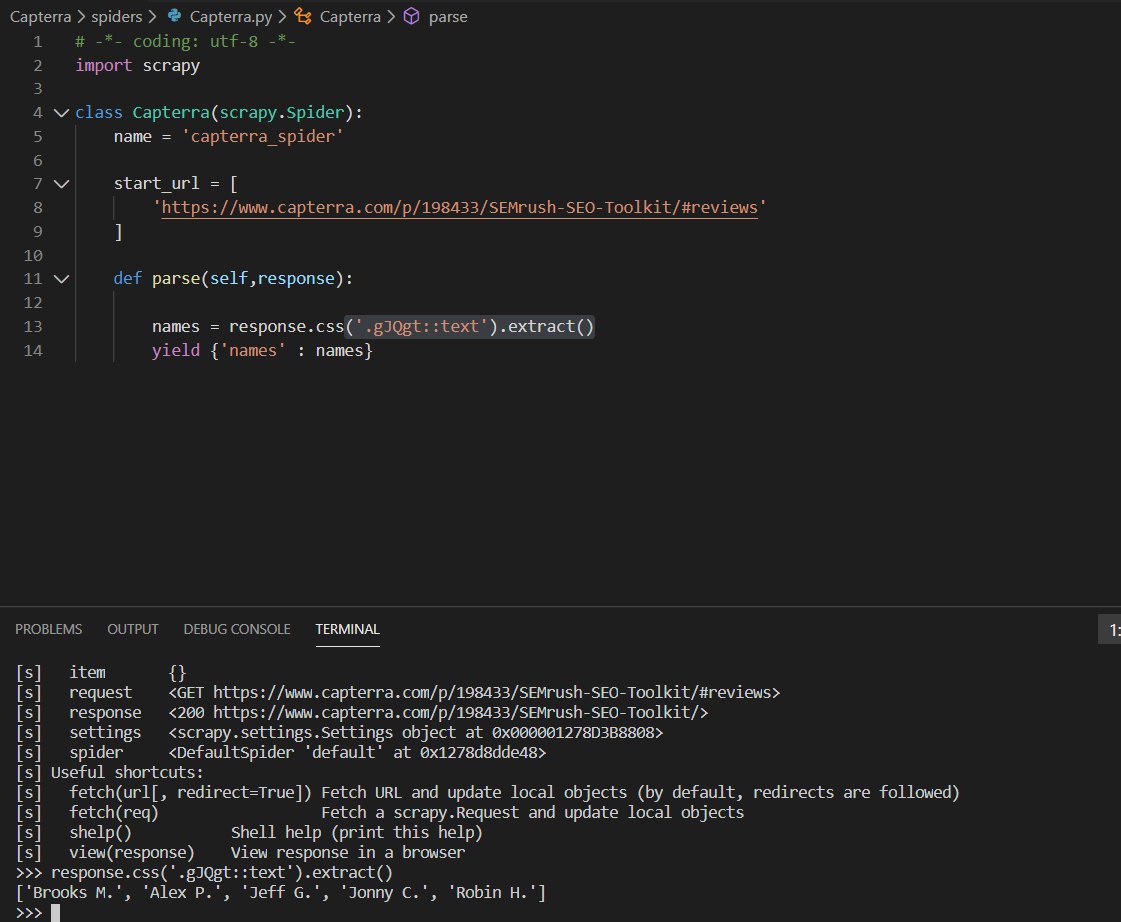Click the '# -*- coding: utf-8' comment
The height and width of the screenshot is (922, 1121).
185,41
